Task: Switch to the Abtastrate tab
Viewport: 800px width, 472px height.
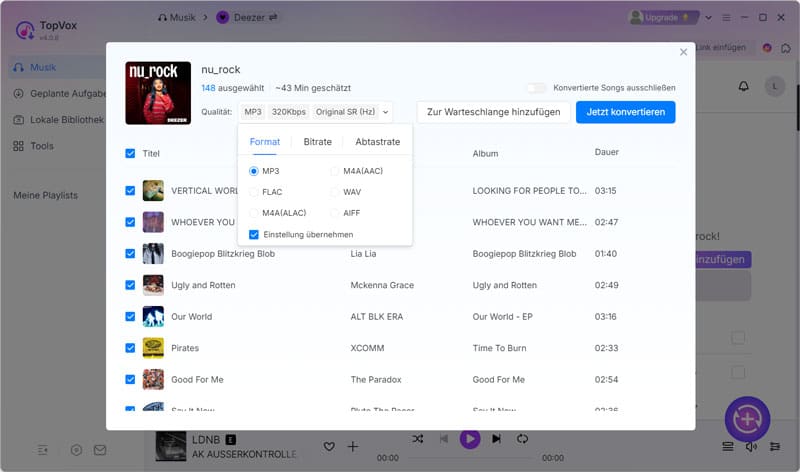Action: coord(378,142)
